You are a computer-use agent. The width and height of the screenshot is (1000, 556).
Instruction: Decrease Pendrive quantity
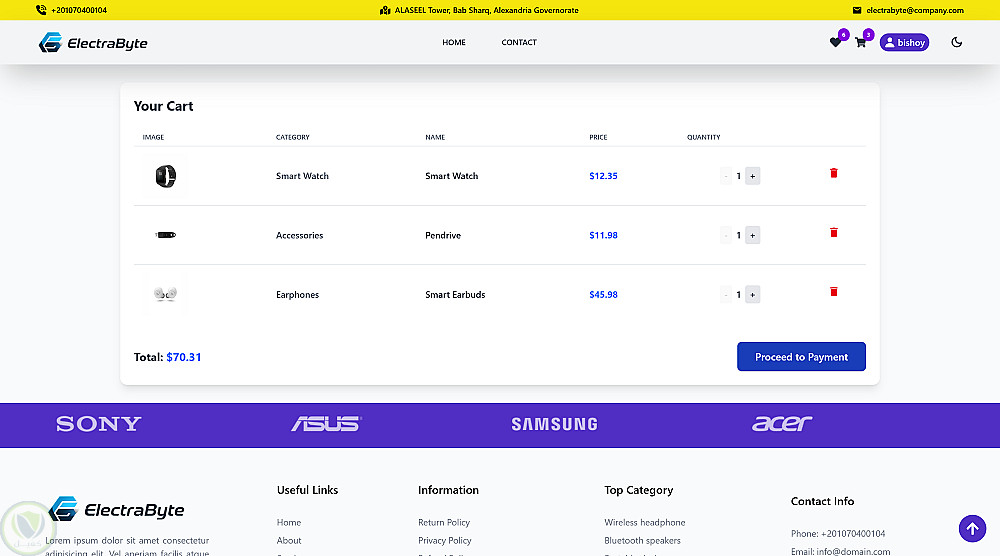point(726,235)
